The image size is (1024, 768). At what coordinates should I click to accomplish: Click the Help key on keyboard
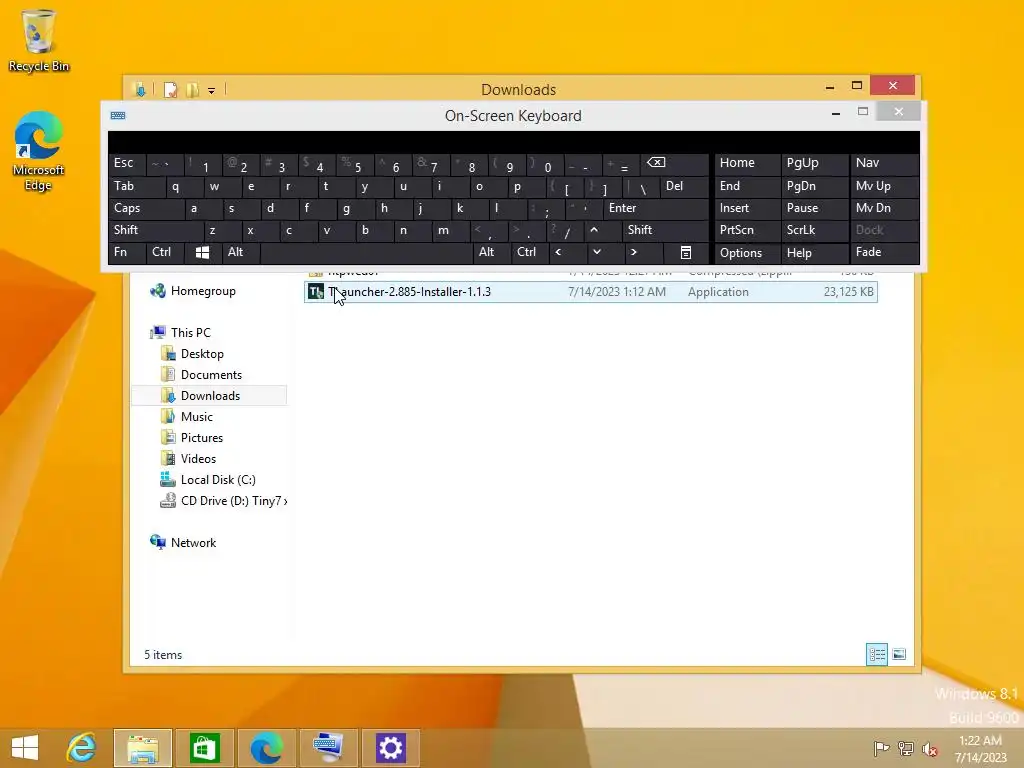[815, 253]
